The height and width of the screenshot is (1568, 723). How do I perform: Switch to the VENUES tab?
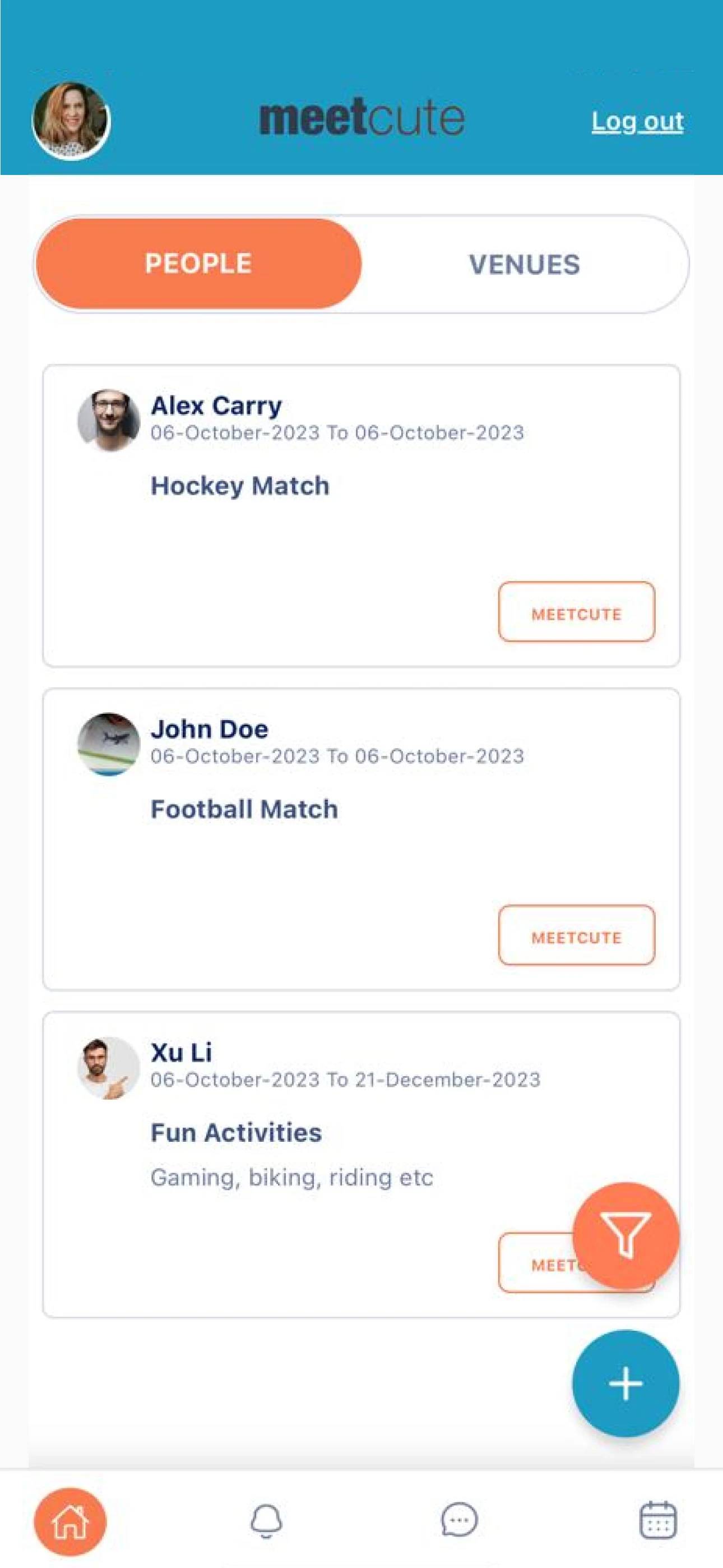click(524, 264)
